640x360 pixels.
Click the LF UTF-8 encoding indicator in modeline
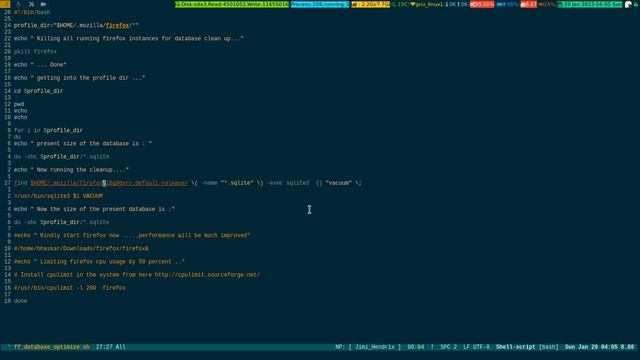476,347
